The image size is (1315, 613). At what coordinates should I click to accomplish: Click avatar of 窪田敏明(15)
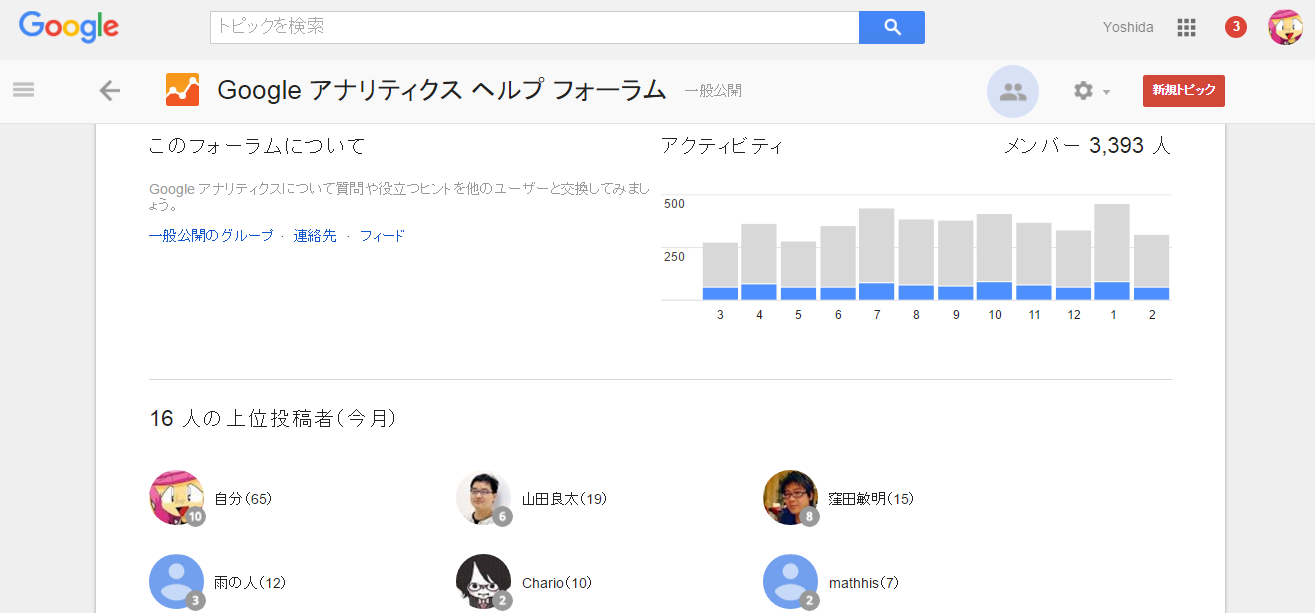[790, 498]
